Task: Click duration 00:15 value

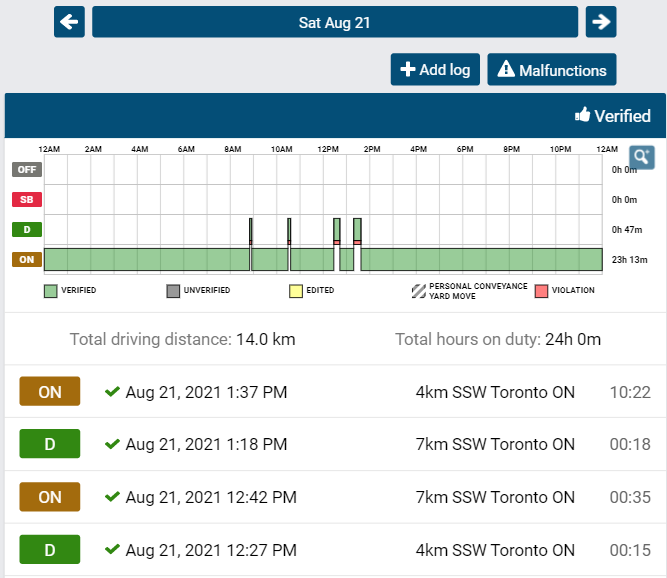Action: 630,550
